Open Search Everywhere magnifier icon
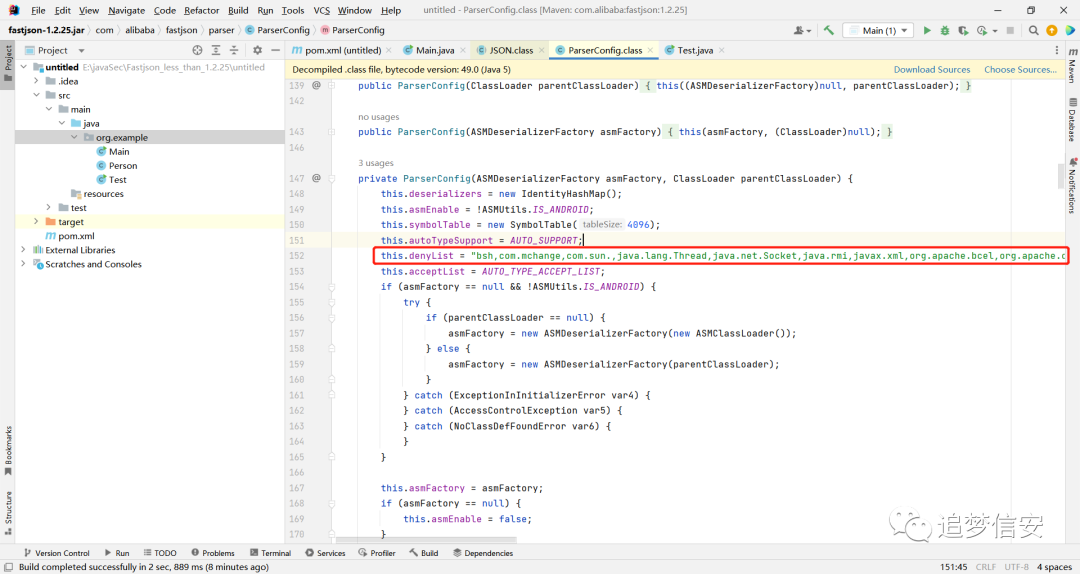Screen dimensions: 1080x574 [x=1033, y=30]
